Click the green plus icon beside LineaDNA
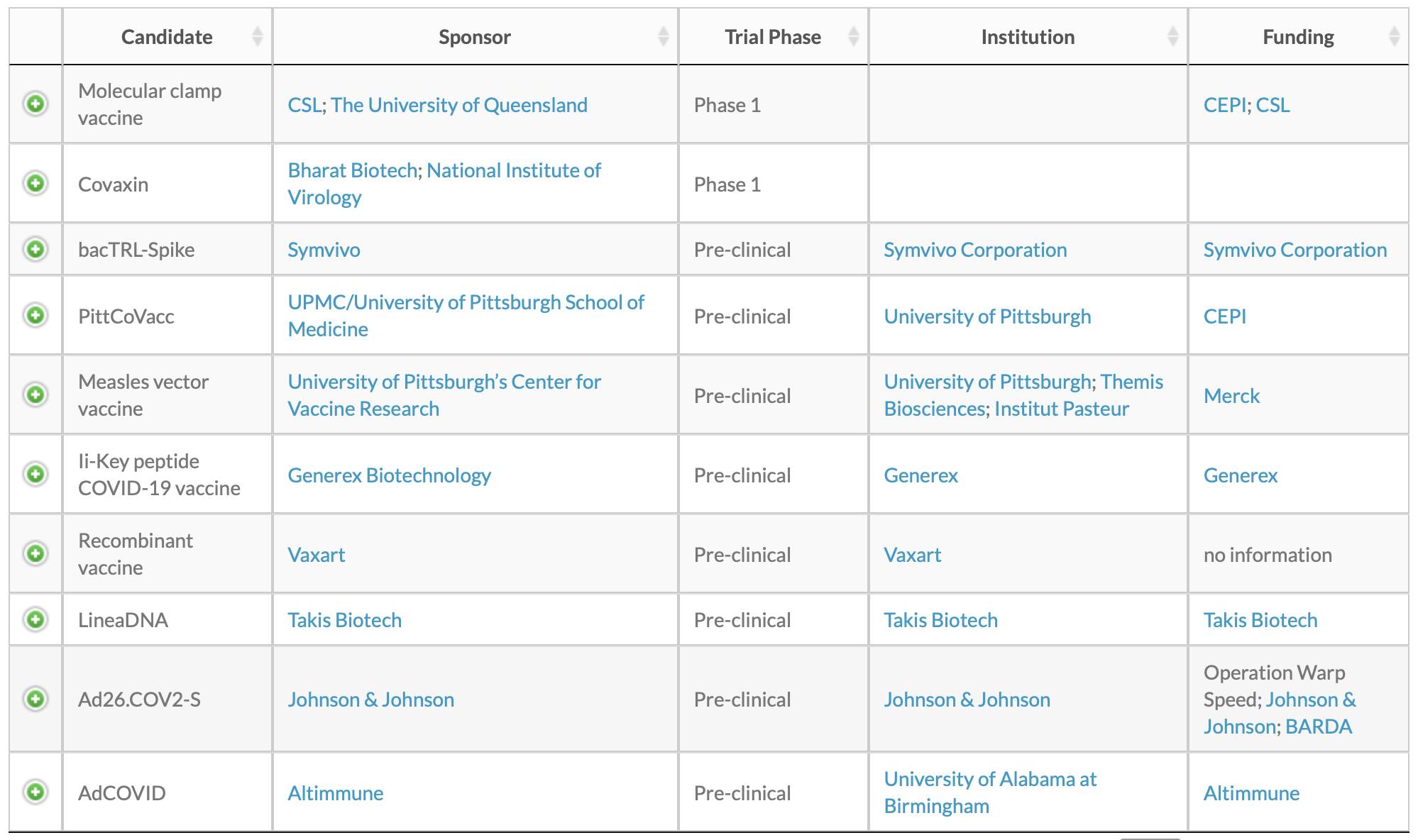 tap(35, 619)
